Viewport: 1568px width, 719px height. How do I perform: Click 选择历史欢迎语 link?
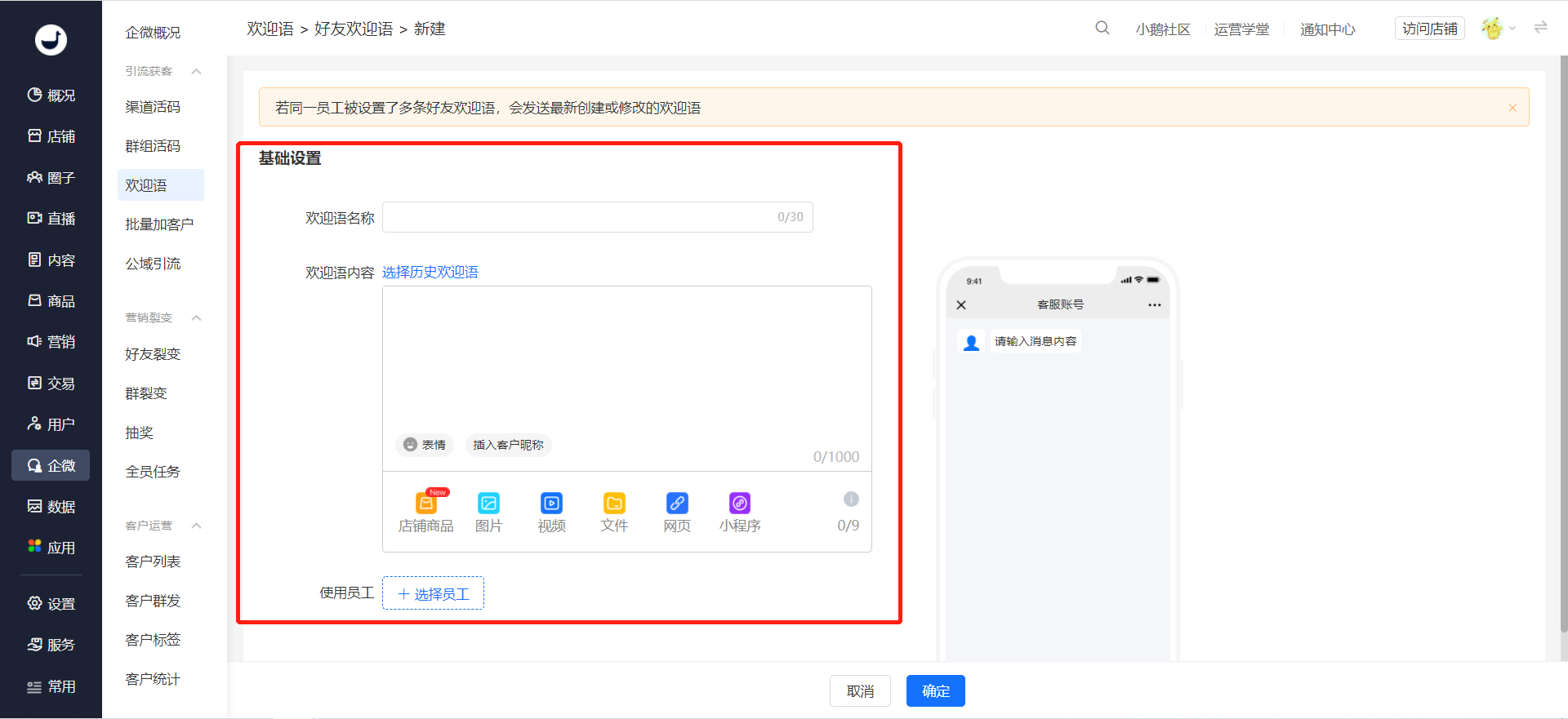pos(430,272)
